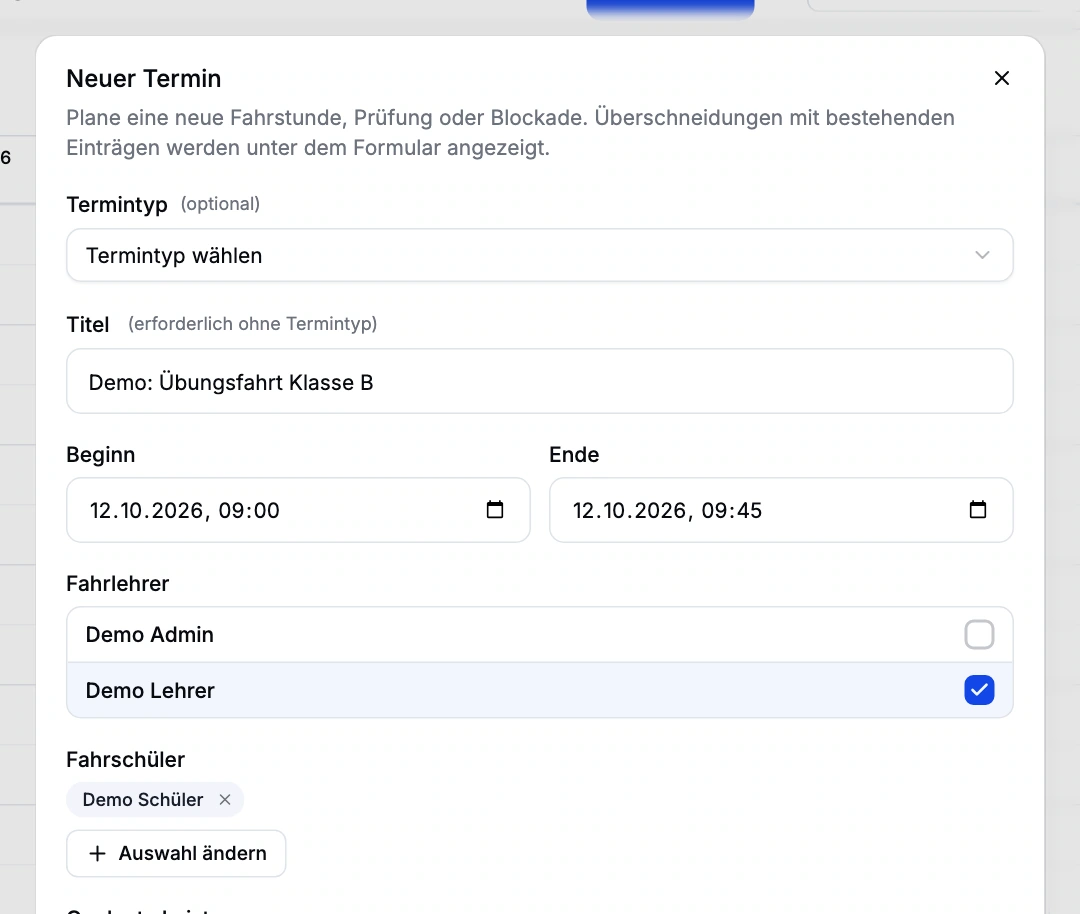The height and width of the screenshot is (914, 1080).
Task: Click the Beginn field label
Action: coord(101,455)
